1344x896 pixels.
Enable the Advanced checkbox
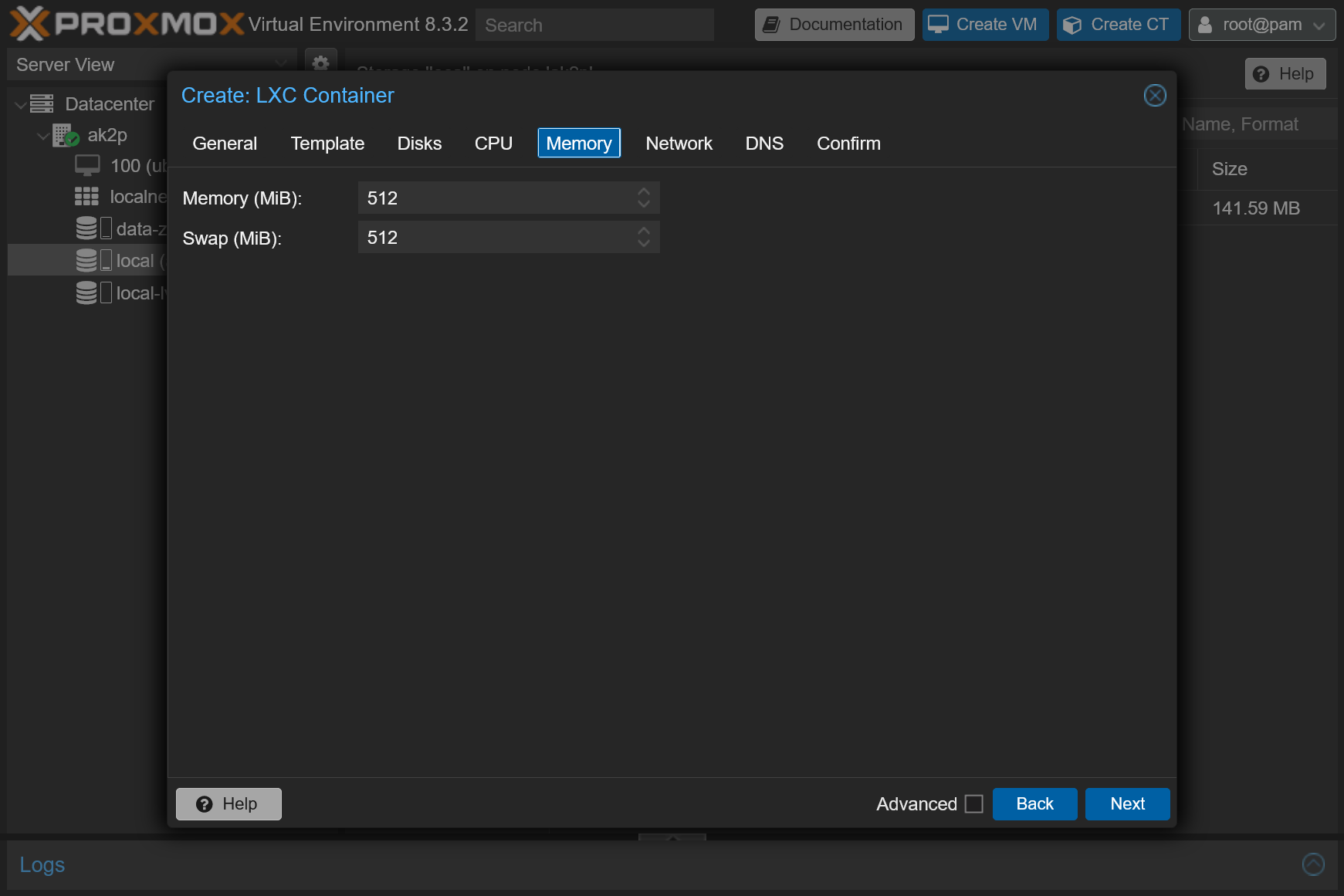pos(974,804)
